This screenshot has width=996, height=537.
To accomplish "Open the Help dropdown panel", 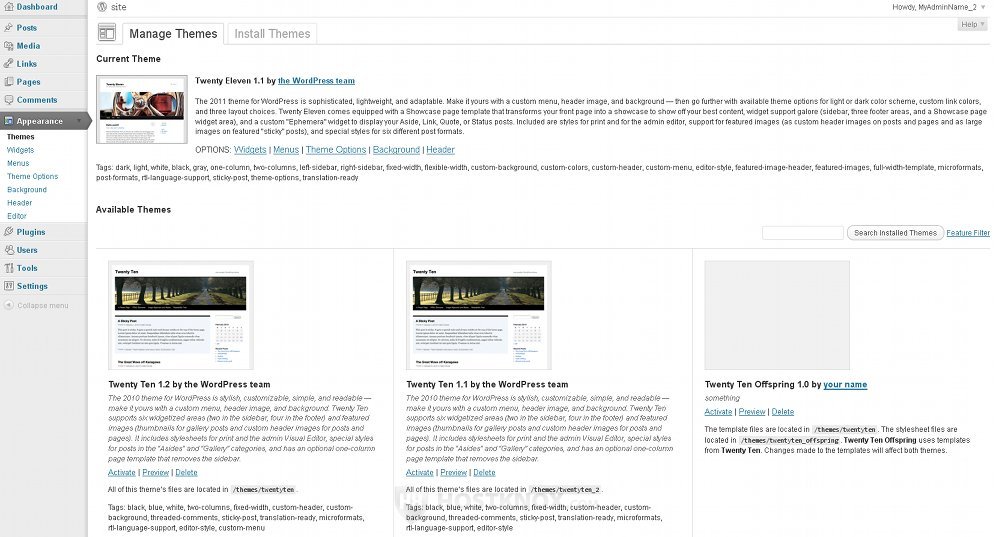I will 972,24.
